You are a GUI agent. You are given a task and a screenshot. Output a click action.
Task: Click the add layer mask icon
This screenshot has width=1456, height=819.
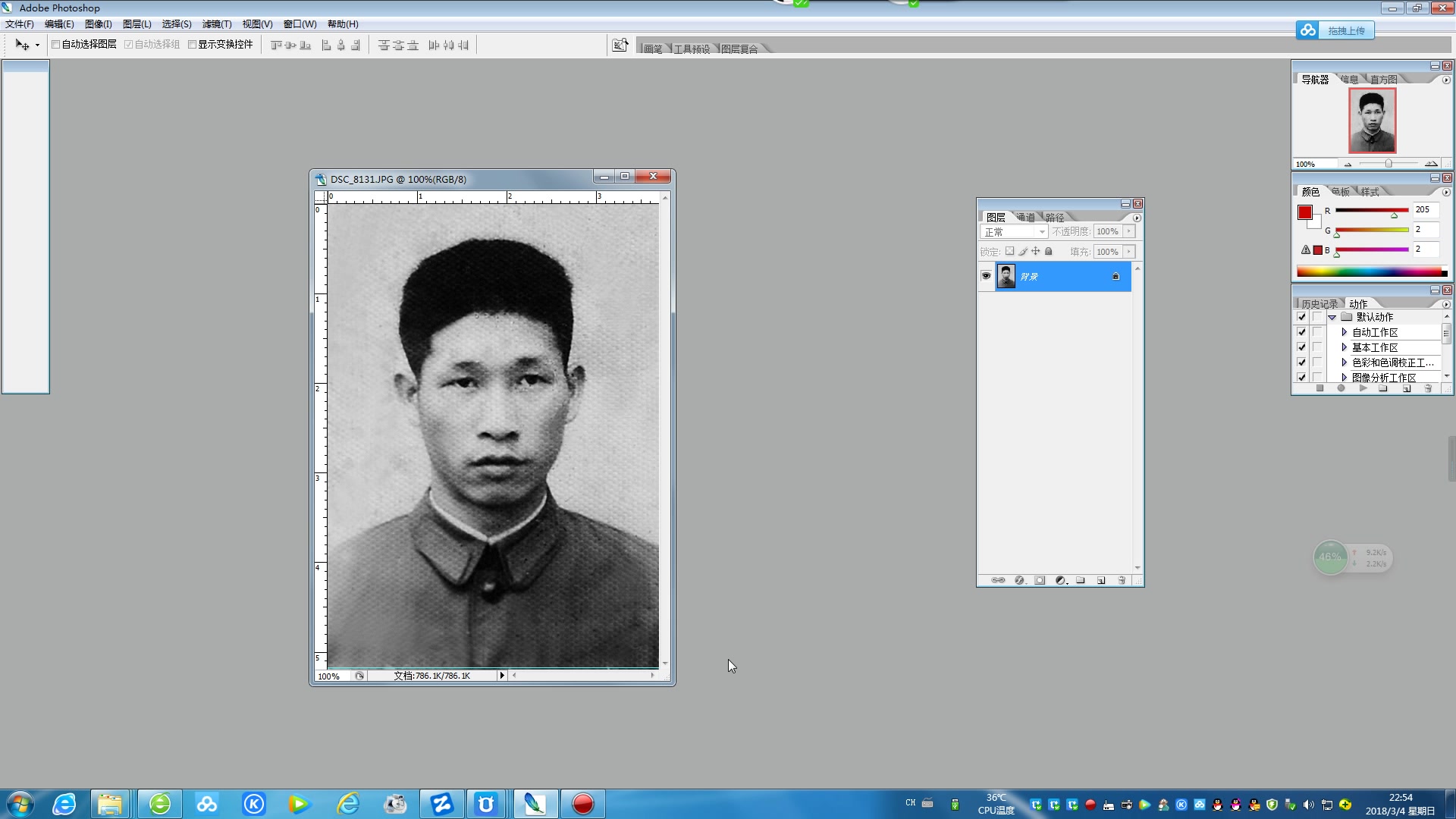pyautogui.click(x=1040, y=580)
